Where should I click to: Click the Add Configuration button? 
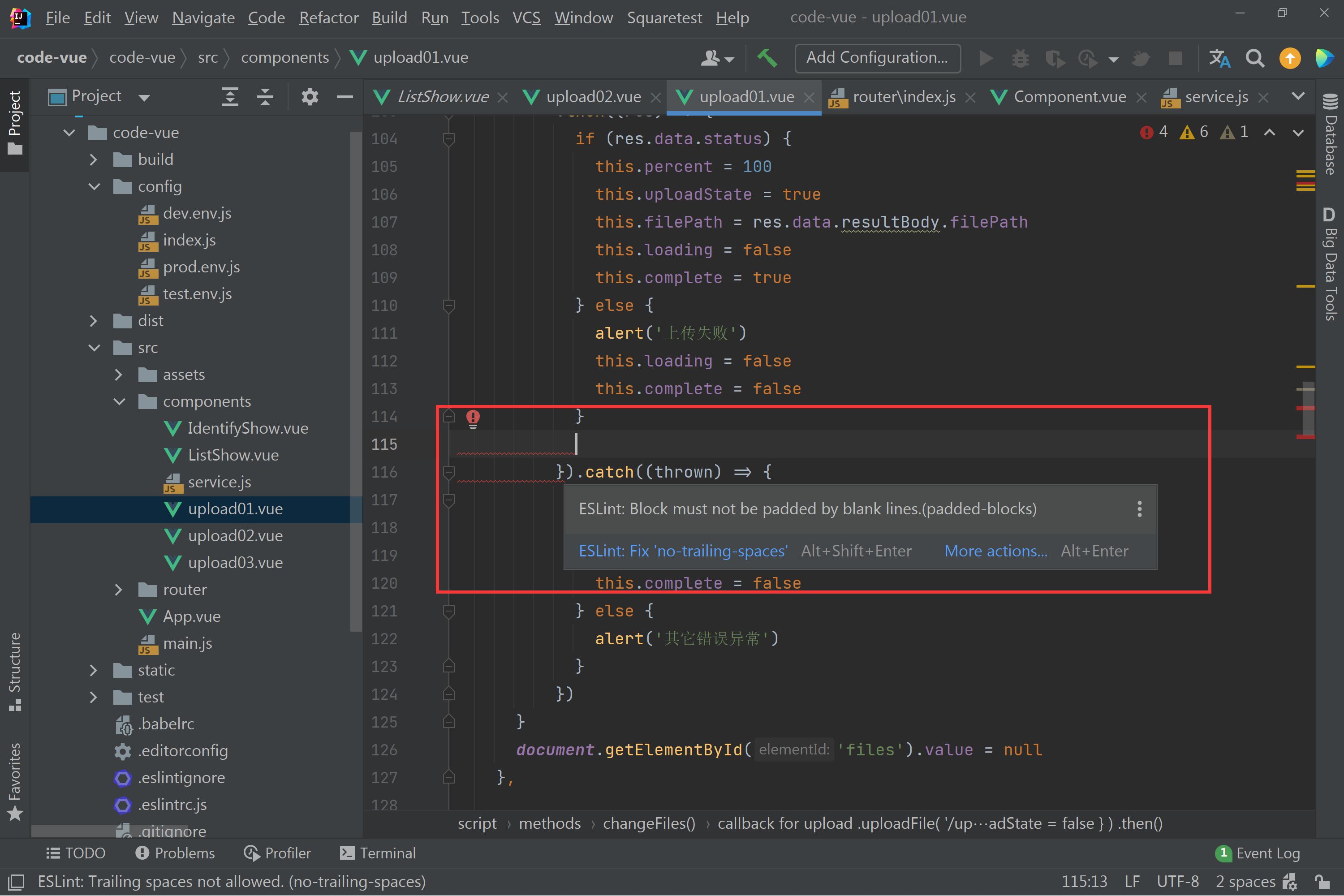(x=877, y=58)
